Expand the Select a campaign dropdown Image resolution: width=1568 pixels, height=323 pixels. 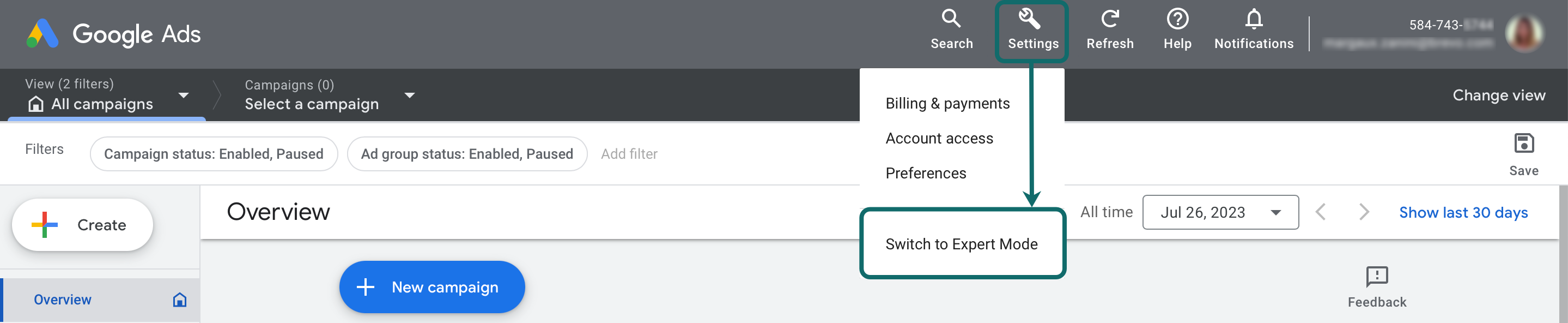410,95
